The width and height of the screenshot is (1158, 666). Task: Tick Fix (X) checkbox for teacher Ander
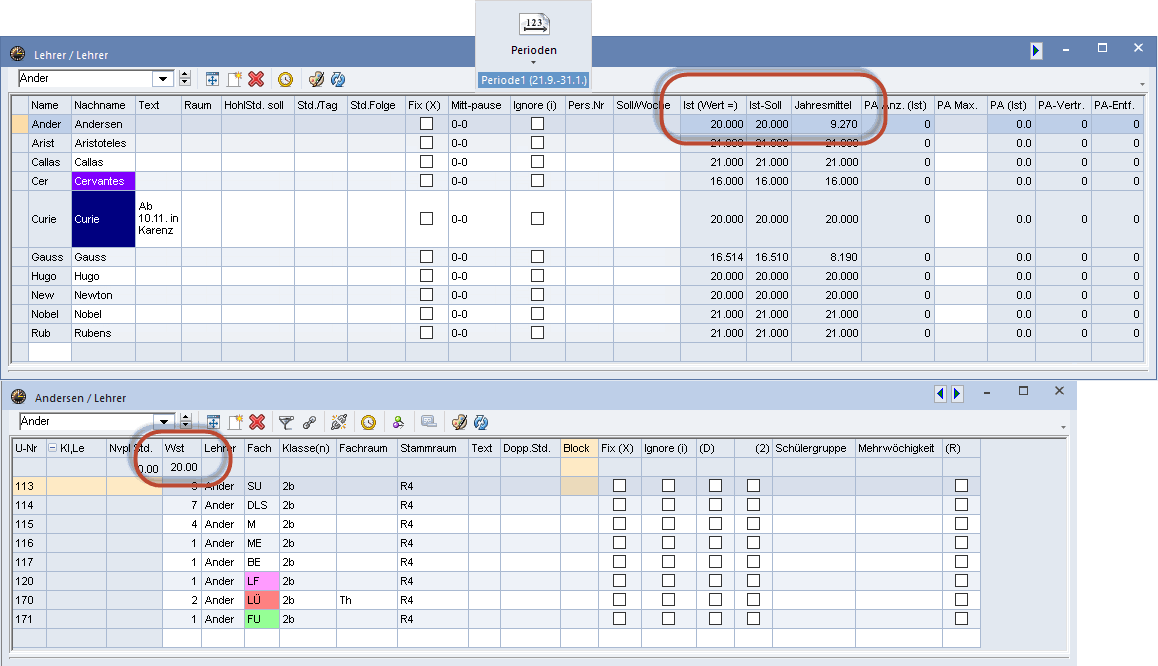pos(426,124)
